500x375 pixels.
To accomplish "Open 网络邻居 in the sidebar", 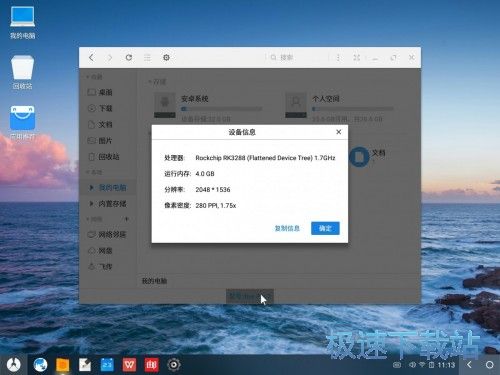I will pos(108,235).
